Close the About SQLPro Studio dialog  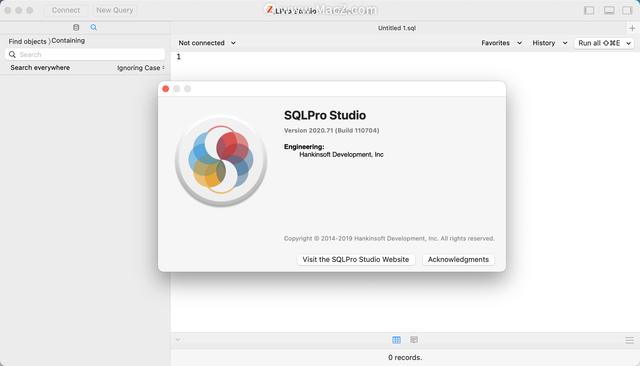(165, 89)
